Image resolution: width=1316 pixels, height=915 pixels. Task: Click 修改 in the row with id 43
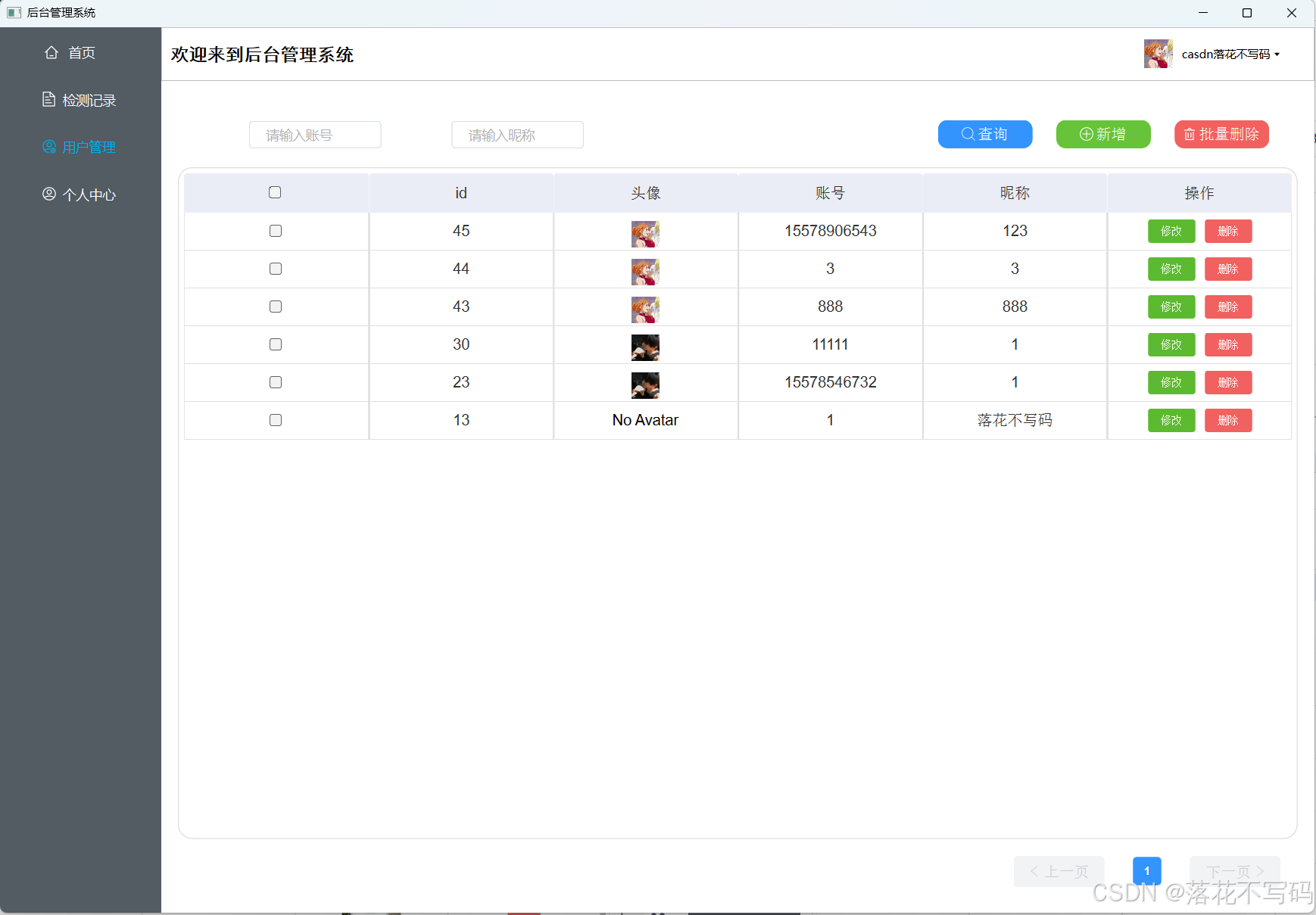(x=1171, y=307)
